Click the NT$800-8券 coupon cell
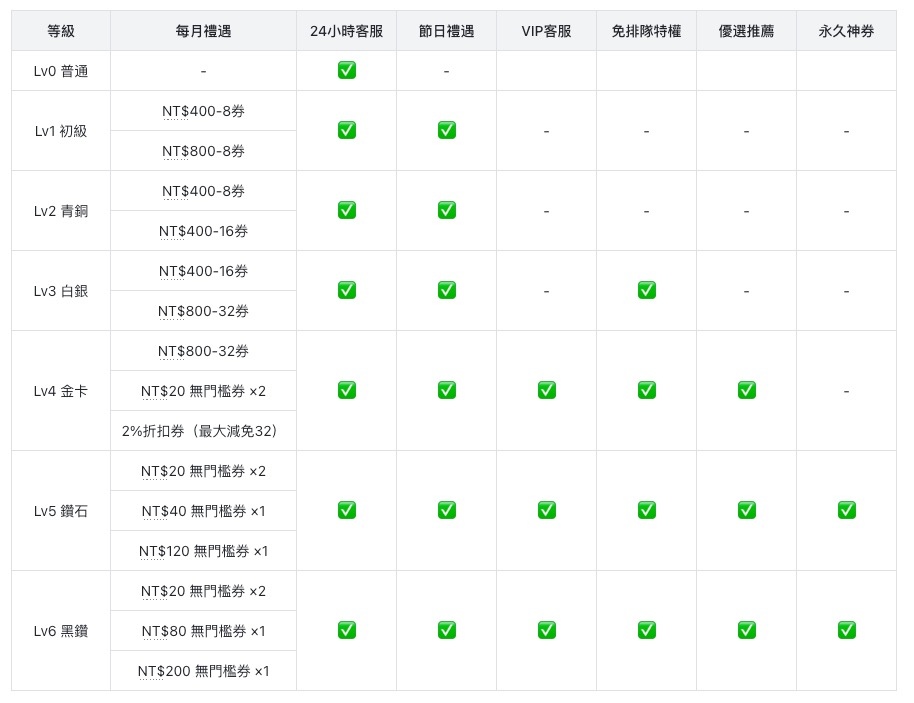This screenshot has height=703, width=914. point(203,151)
